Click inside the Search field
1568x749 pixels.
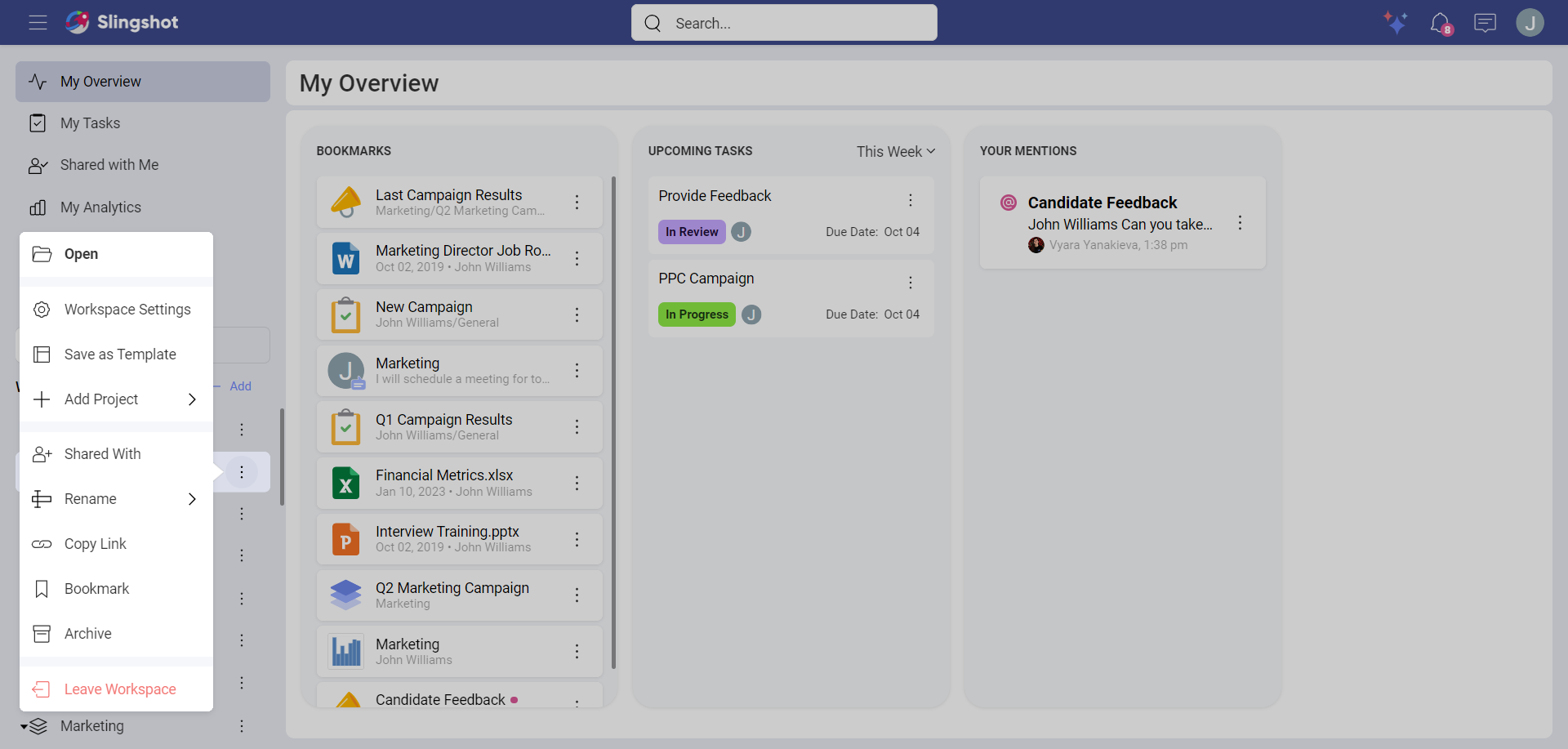[784, 23]
